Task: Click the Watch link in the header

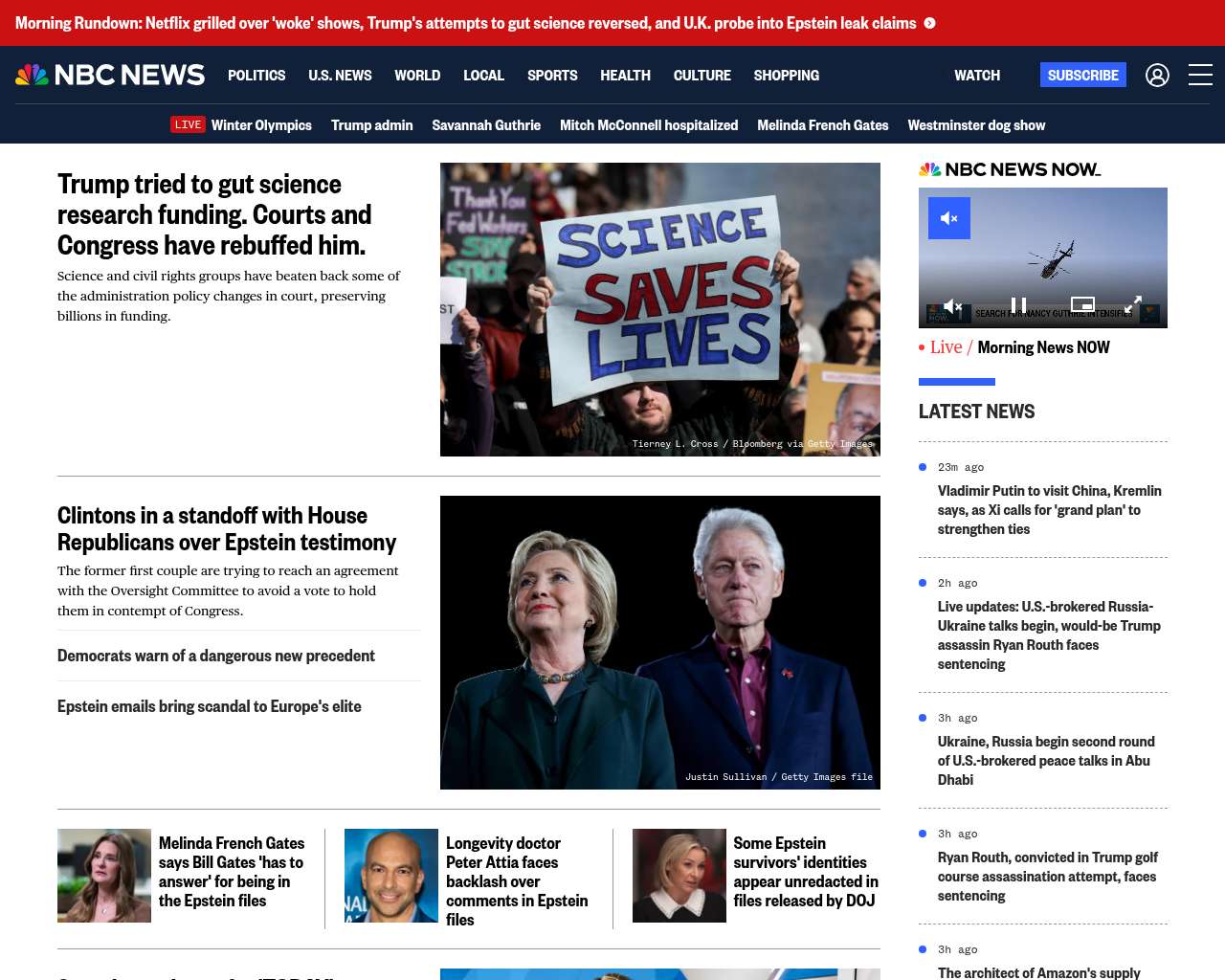Action: click(x=977, y=75)
